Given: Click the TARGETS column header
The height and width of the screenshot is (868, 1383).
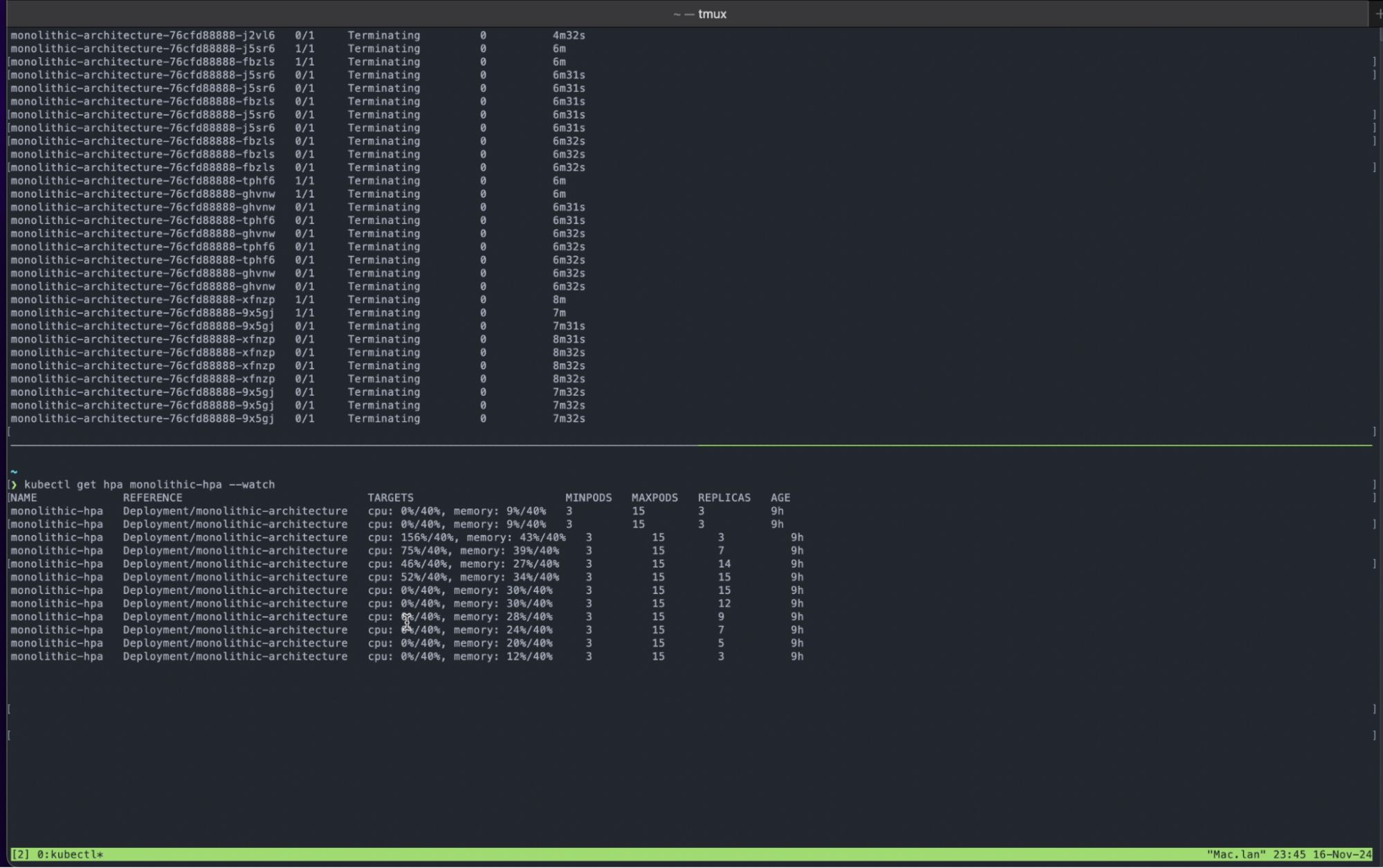Looking at the screenshot, I should (390, 497).
